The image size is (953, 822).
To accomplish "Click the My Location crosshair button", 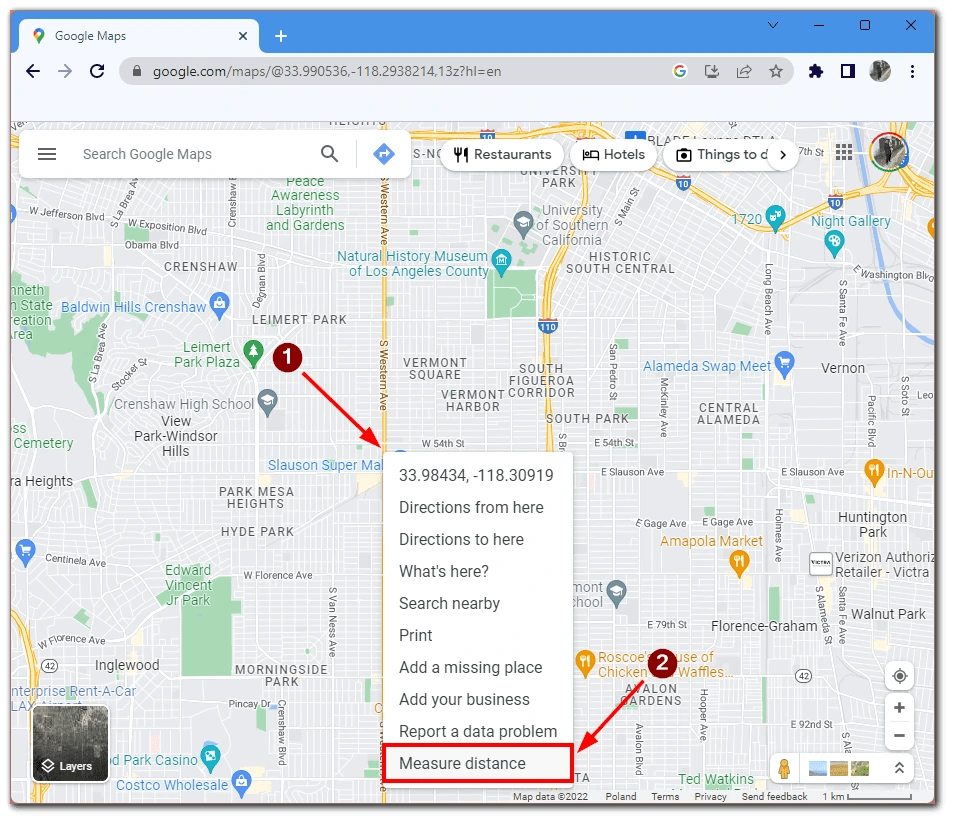I will click(x=899, y=676).
